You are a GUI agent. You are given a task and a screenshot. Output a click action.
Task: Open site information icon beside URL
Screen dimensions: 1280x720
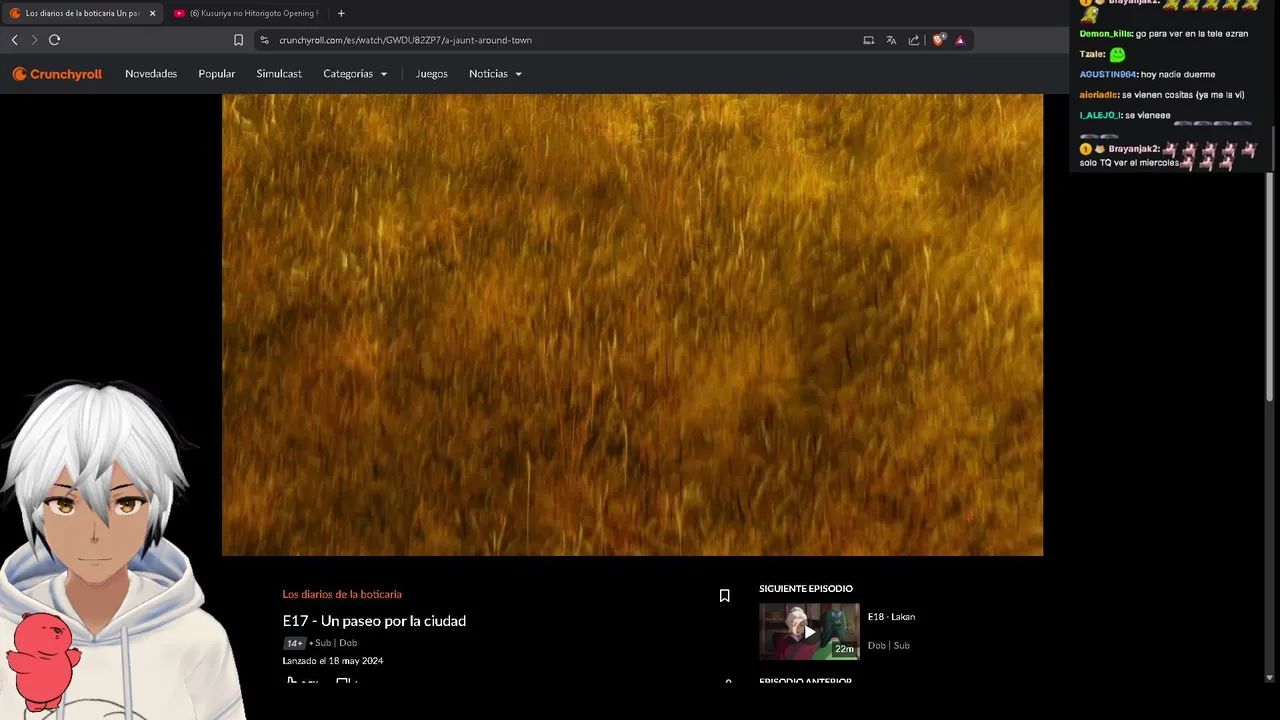pyautogui.click(x=264, y=40)
